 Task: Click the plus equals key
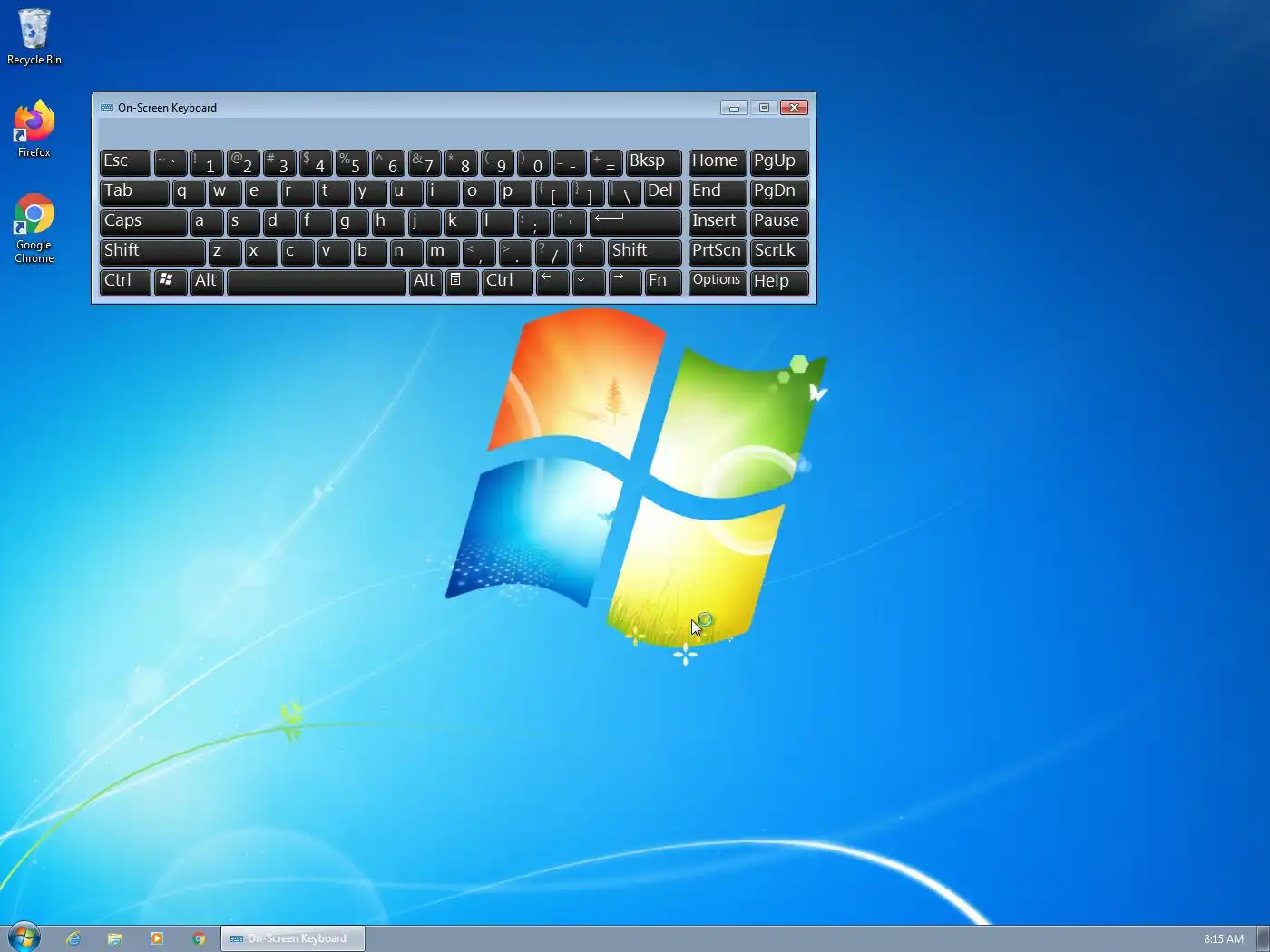pyautogui.click(x=606, y=162)
